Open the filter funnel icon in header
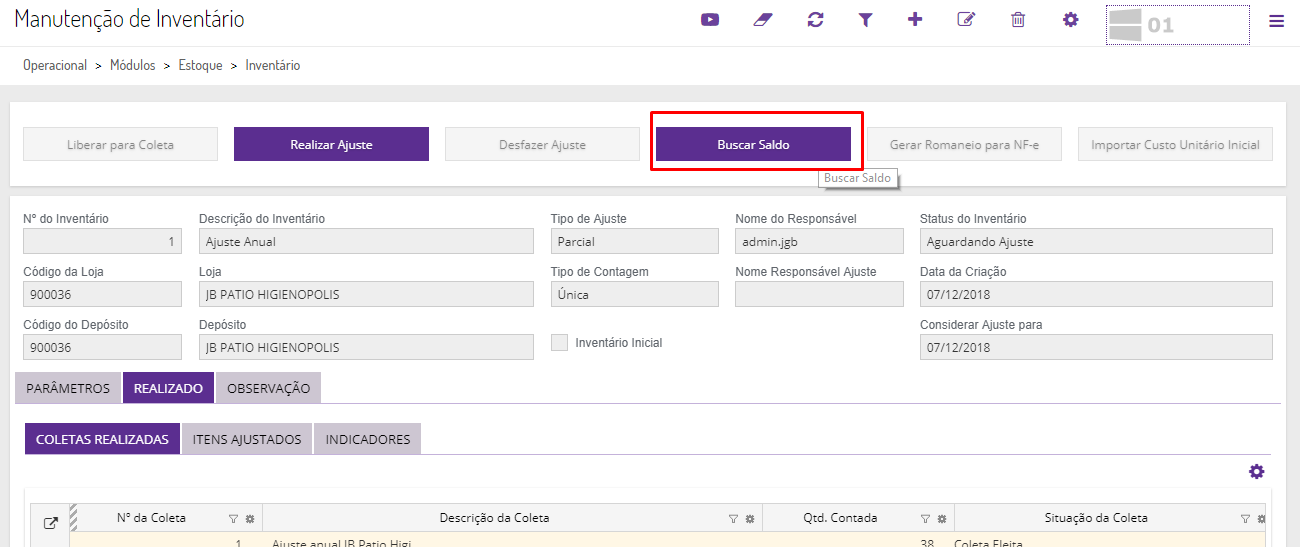1300x547 pixels. tap(865, 19)
